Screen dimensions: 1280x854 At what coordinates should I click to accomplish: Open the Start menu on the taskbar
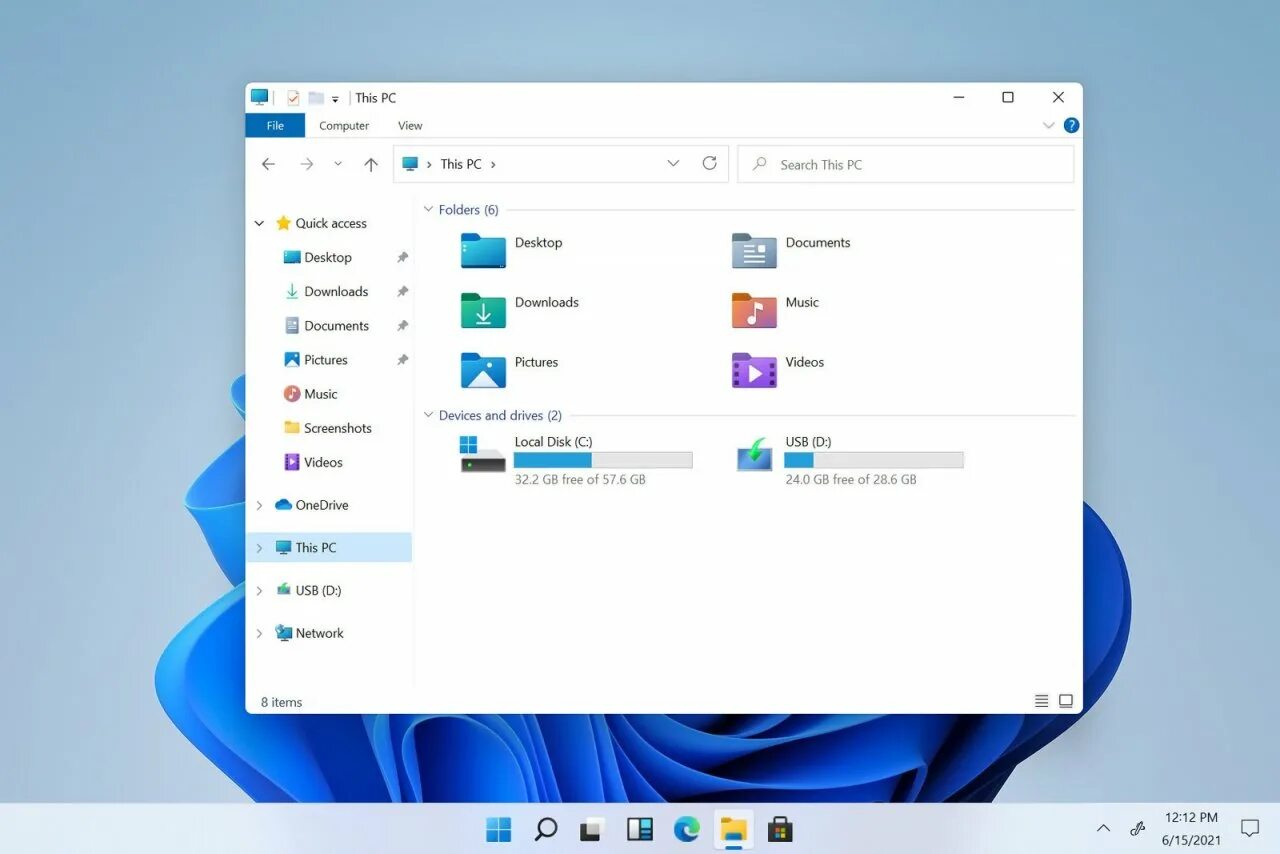click(x=498, y=829)
